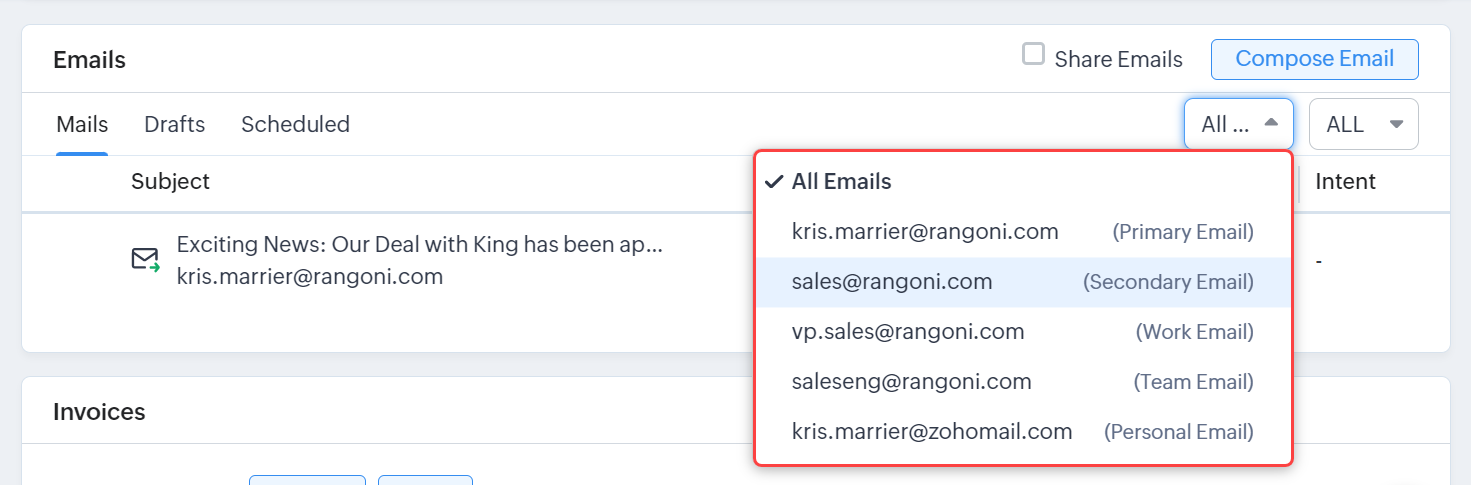Select sales@rangoni.com Secondary Email option
Image resolution: width=1471 pixels, height=485 pixels.
(1022, 282)
